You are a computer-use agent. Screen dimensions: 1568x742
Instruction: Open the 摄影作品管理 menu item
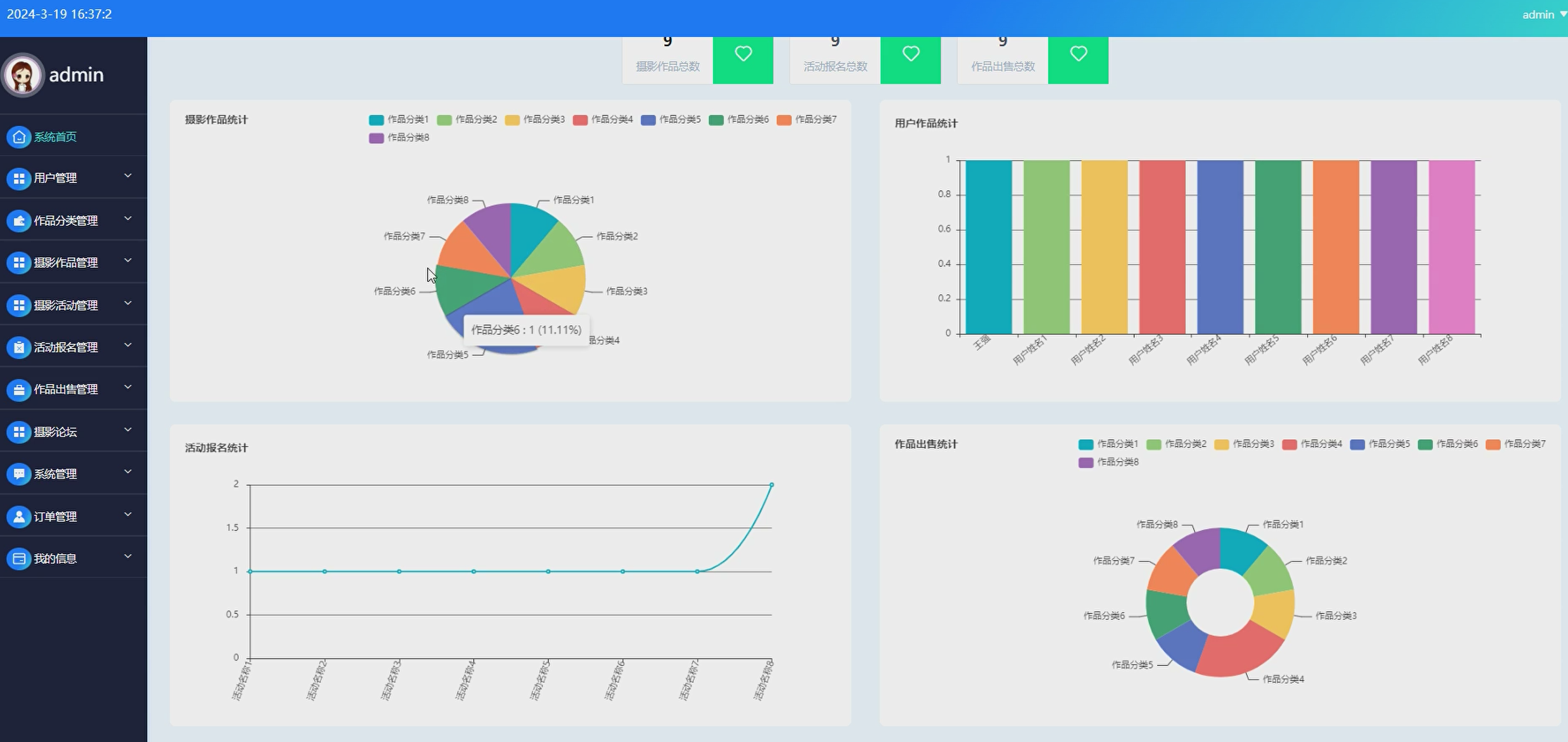(66, 262)
